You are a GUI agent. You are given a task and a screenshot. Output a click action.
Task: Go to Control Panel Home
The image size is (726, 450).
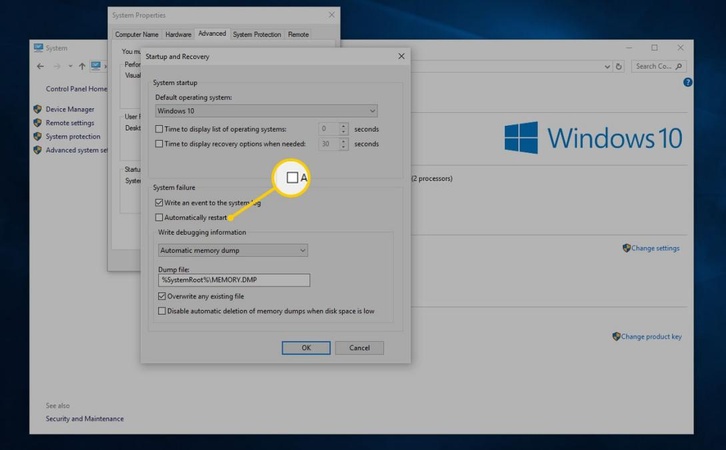pyautogui.click(x=76, y=89)
